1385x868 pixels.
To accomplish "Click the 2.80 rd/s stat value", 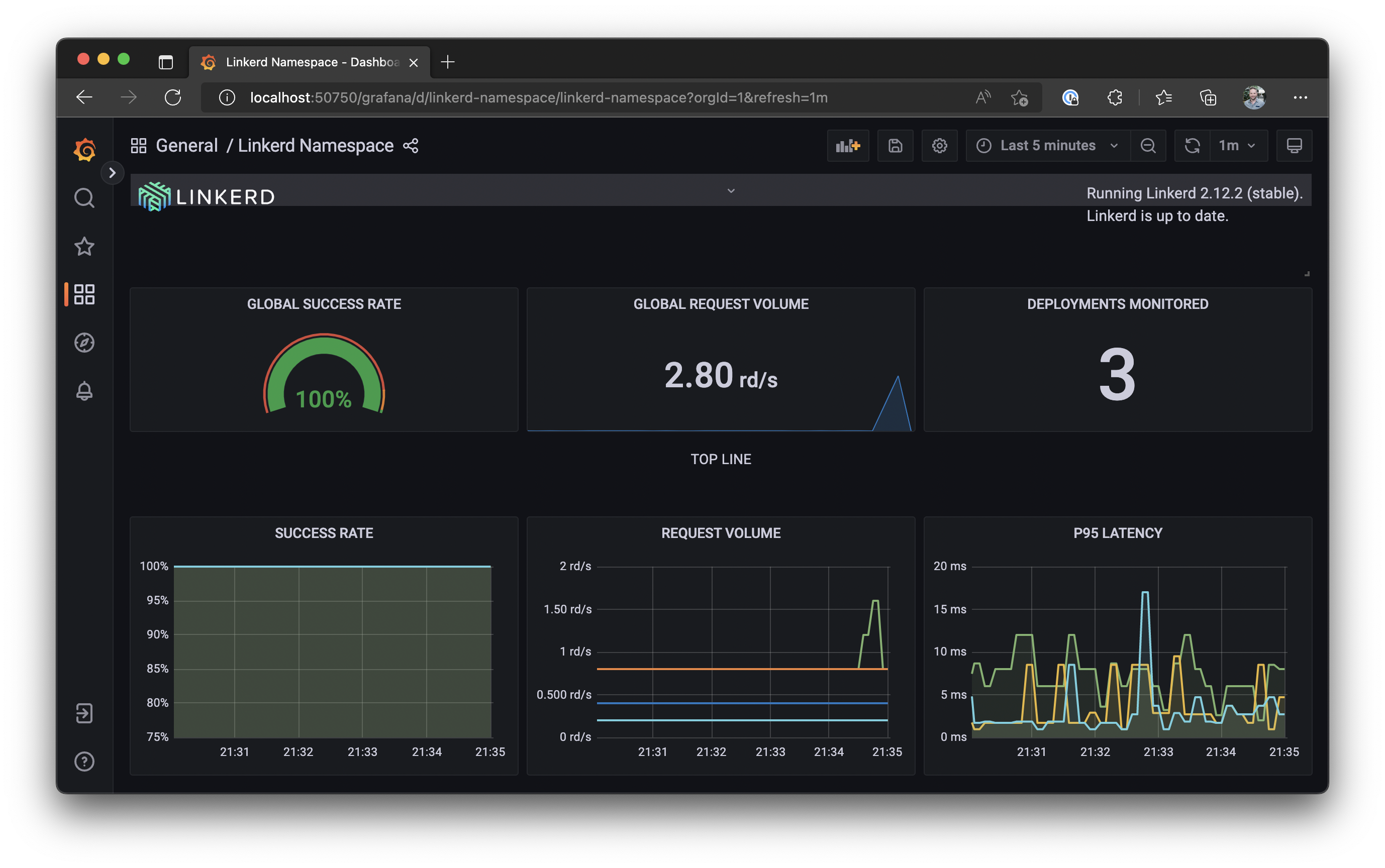I will (721, 375).
